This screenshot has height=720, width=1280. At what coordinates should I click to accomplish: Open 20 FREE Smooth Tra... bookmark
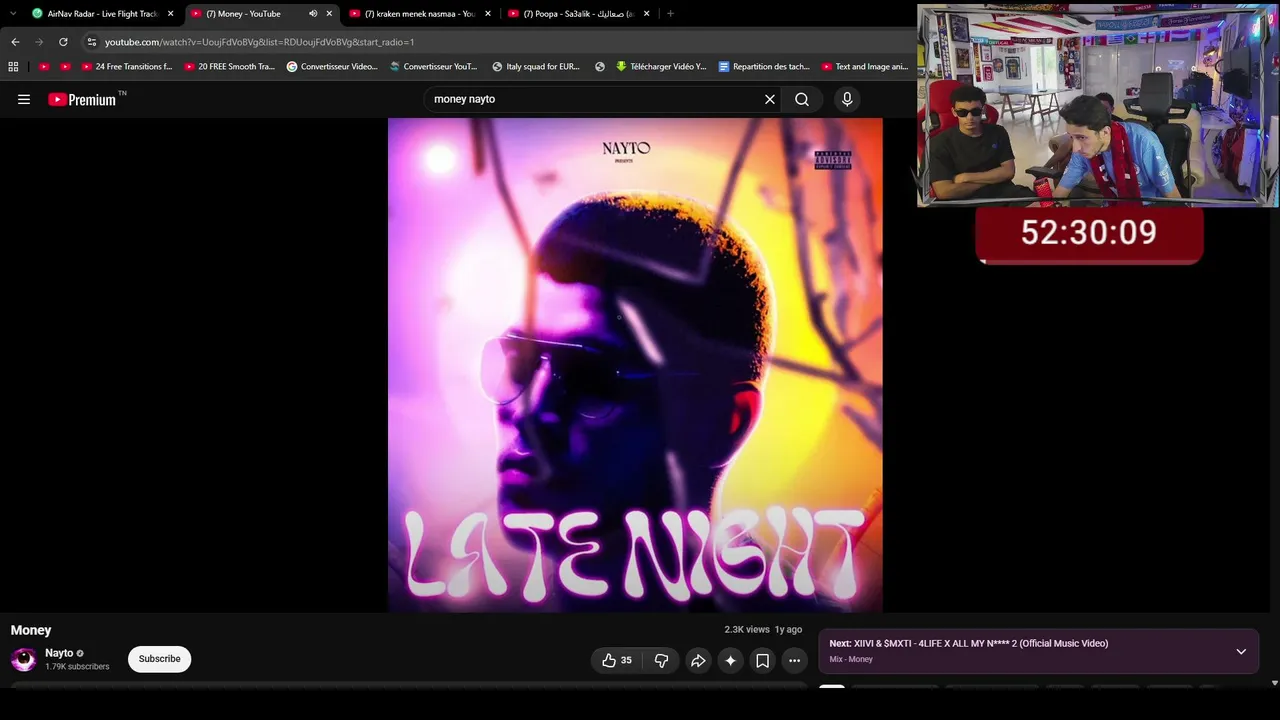(x=230, y=67)
